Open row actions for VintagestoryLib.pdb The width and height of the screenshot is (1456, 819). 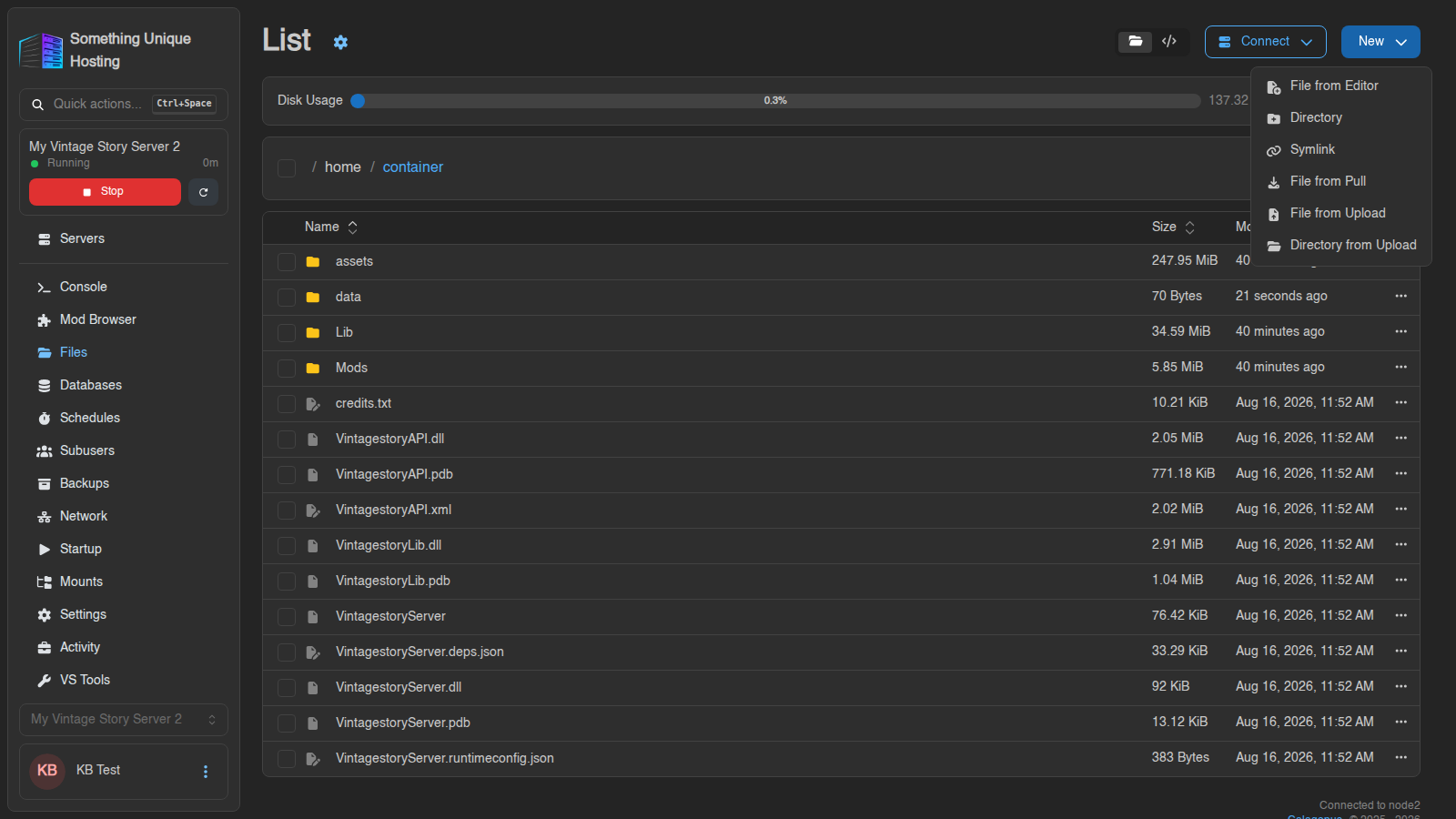[x=1400, y=580]
